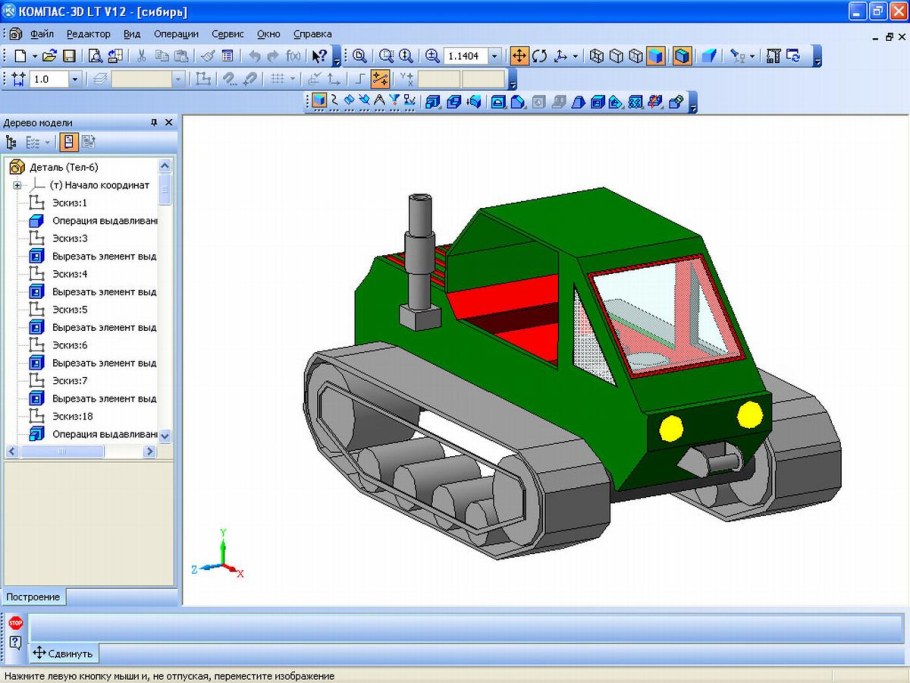Switch to the Построение tab

click(x=33, y=597)
